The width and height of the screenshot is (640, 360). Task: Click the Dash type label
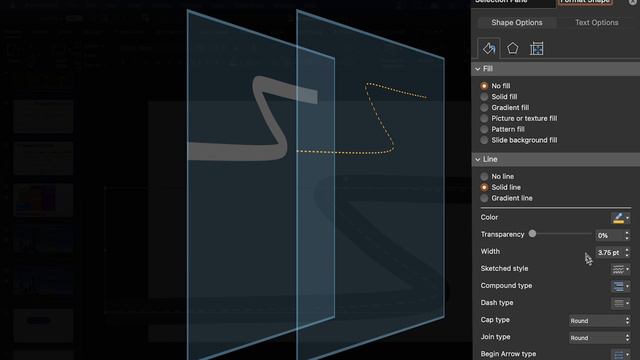(x=497, y=303)
